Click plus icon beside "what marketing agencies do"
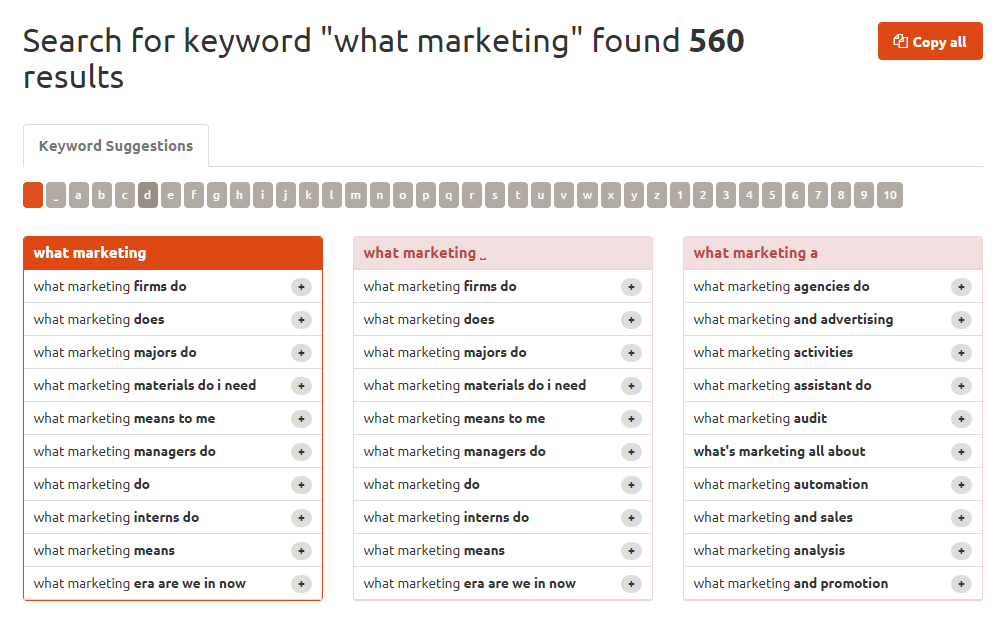1006x624 pixels. [x=961, y=287]
